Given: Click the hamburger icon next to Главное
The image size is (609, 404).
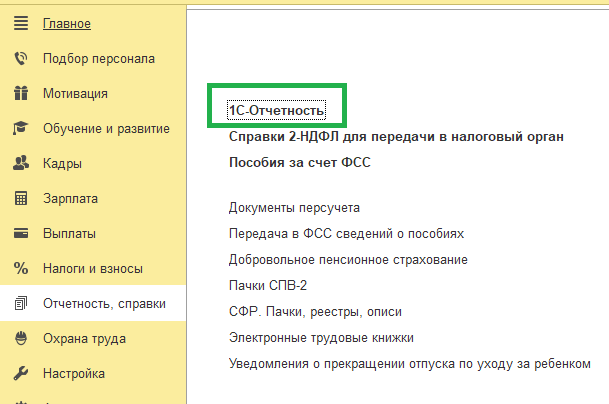Looking at the screenshot, I should coord(20,23).
